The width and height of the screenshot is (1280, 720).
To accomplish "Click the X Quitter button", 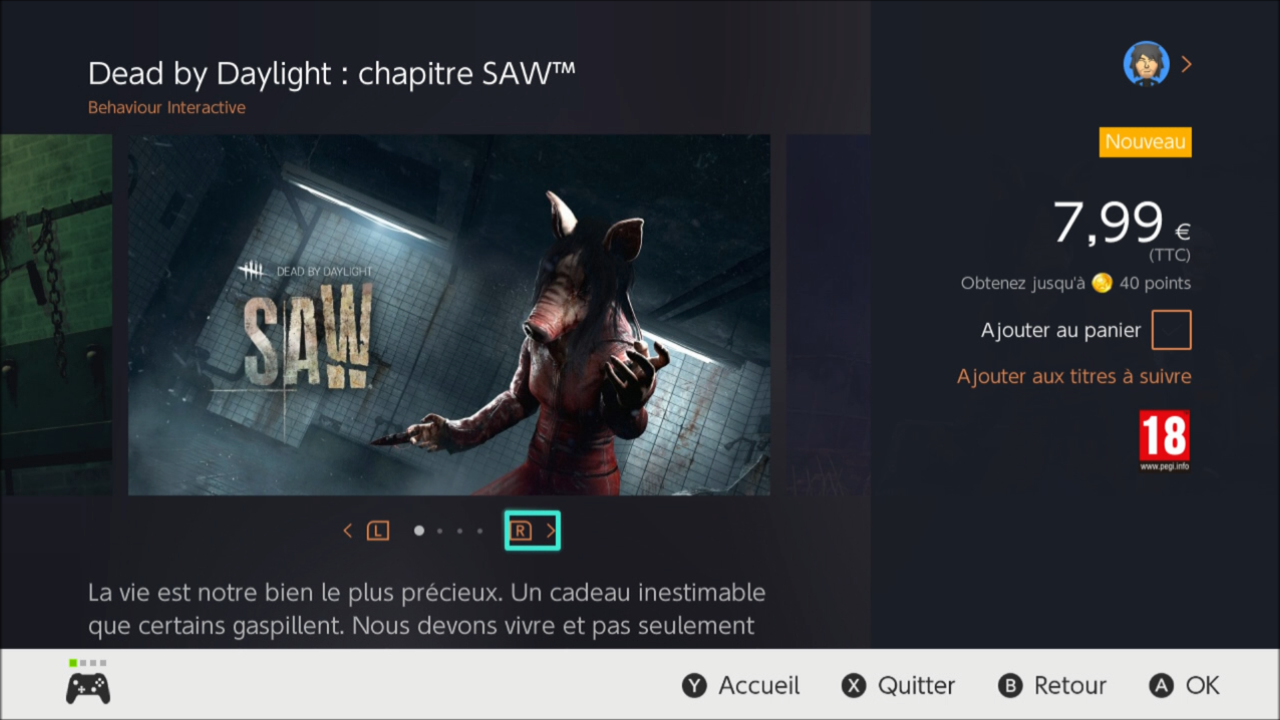I will point(898,685).
